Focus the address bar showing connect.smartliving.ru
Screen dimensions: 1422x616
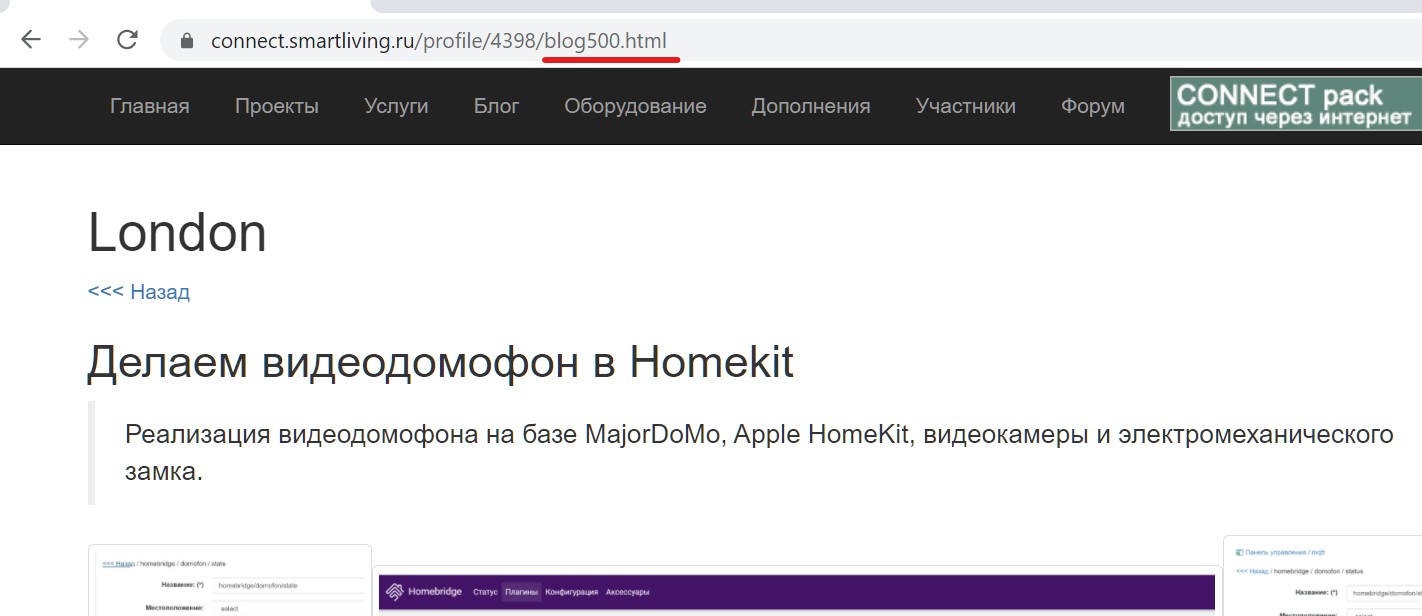point(790,41)
